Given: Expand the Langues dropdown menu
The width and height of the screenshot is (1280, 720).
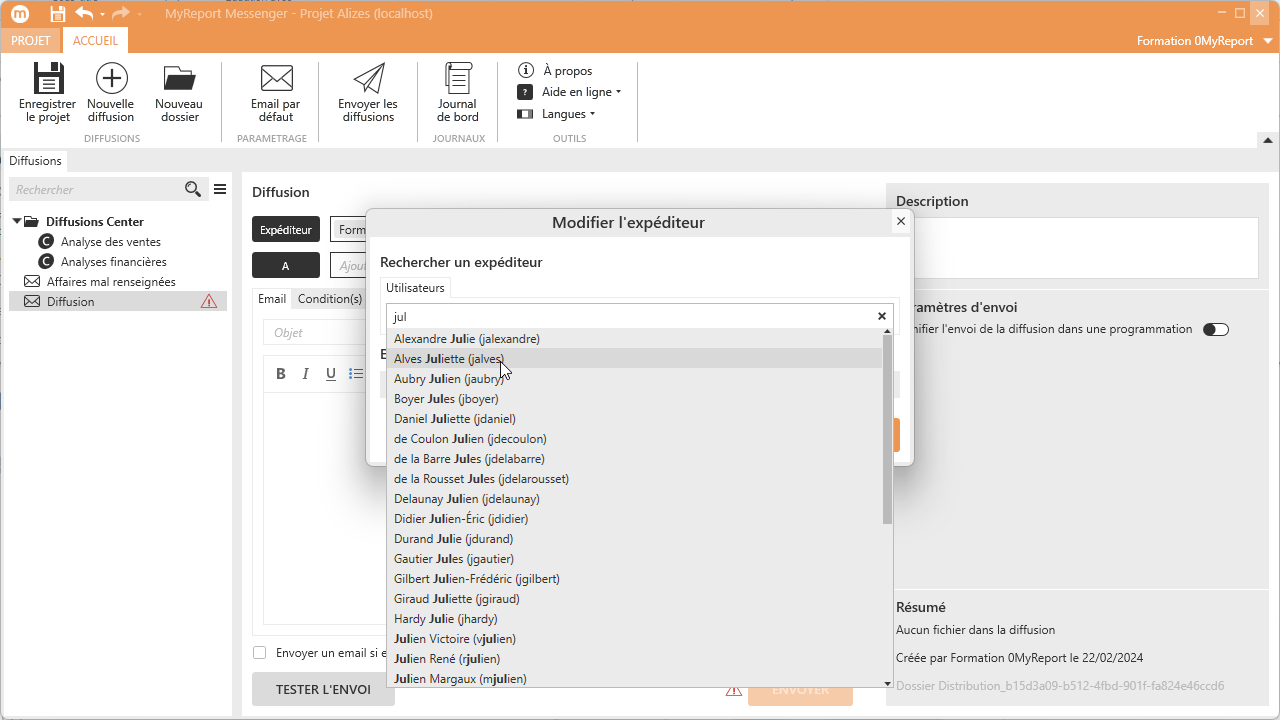Looking at the screenshot, I should (x=568, y=114).
